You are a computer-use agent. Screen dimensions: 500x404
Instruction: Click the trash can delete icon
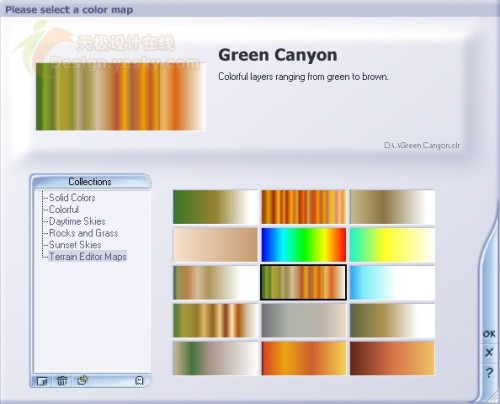pyautogui.click(x=62, y=381)
